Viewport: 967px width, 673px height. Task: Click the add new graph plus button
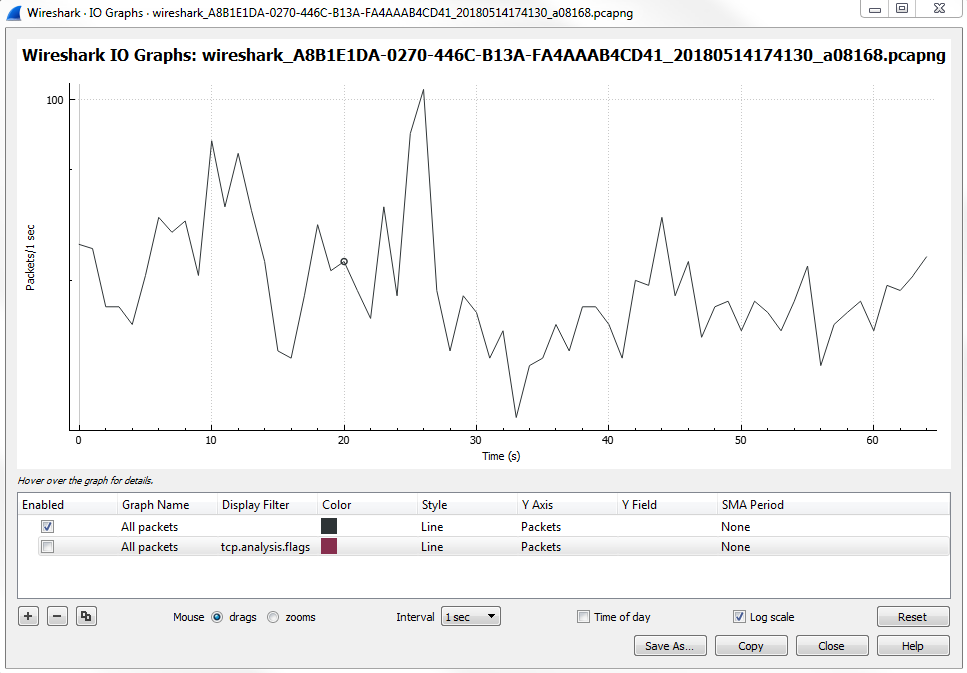pyautogui.click(x=28, y=616)
